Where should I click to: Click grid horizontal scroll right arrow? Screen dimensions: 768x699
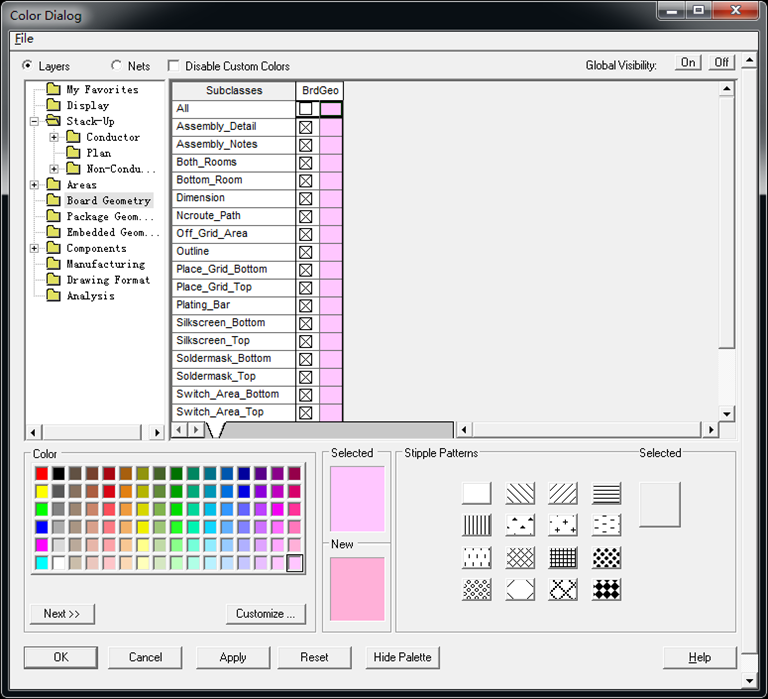coord(711,430)
